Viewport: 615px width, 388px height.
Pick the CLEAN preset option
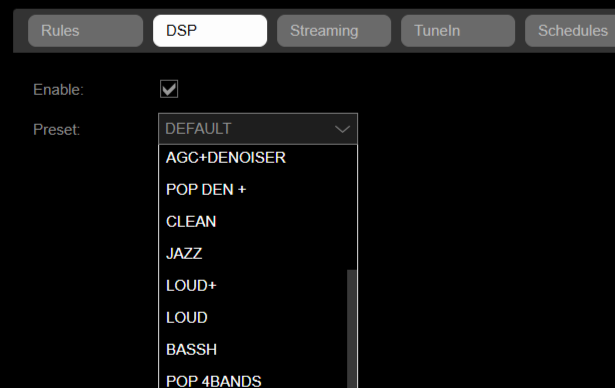[253, 222]
